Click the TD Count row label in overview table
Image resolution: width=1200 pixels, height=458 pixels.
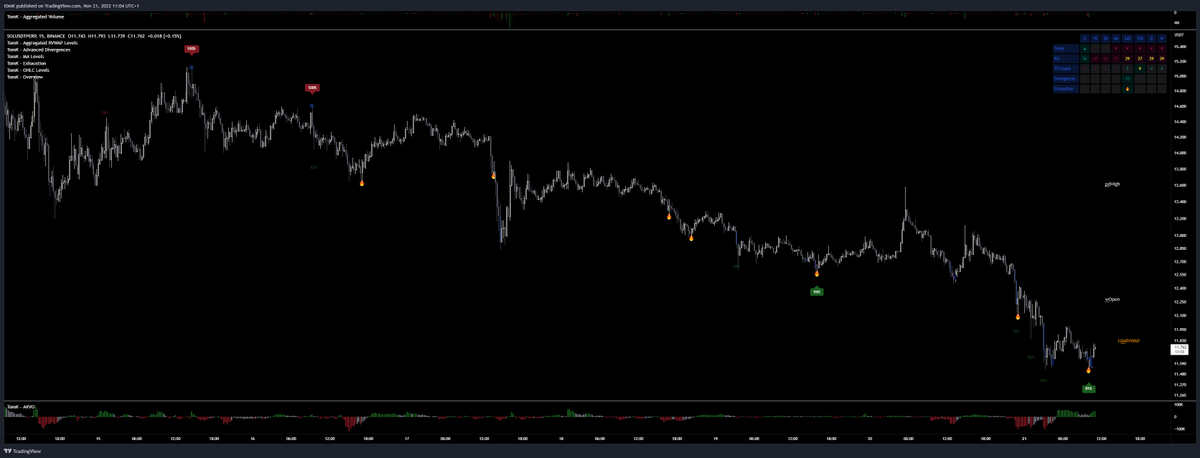pos(1066,69)
